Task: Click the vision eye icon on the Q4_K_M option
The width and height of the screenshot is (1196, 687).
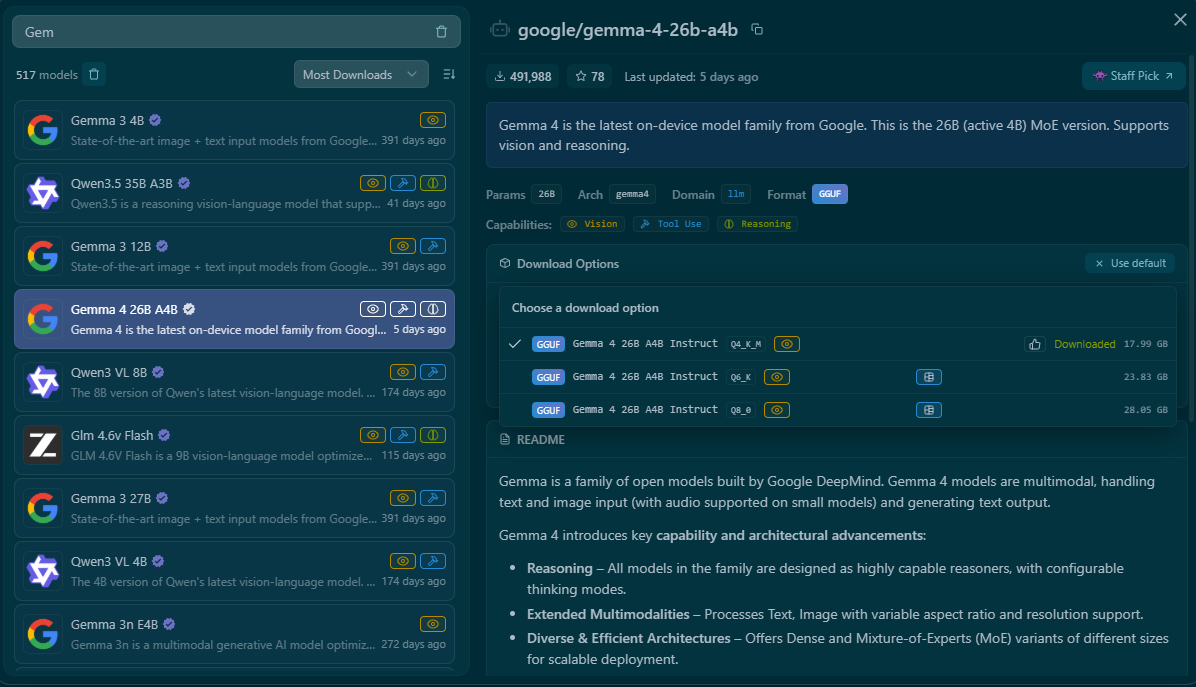Action: pyautogui.click(x=786, y=344)
